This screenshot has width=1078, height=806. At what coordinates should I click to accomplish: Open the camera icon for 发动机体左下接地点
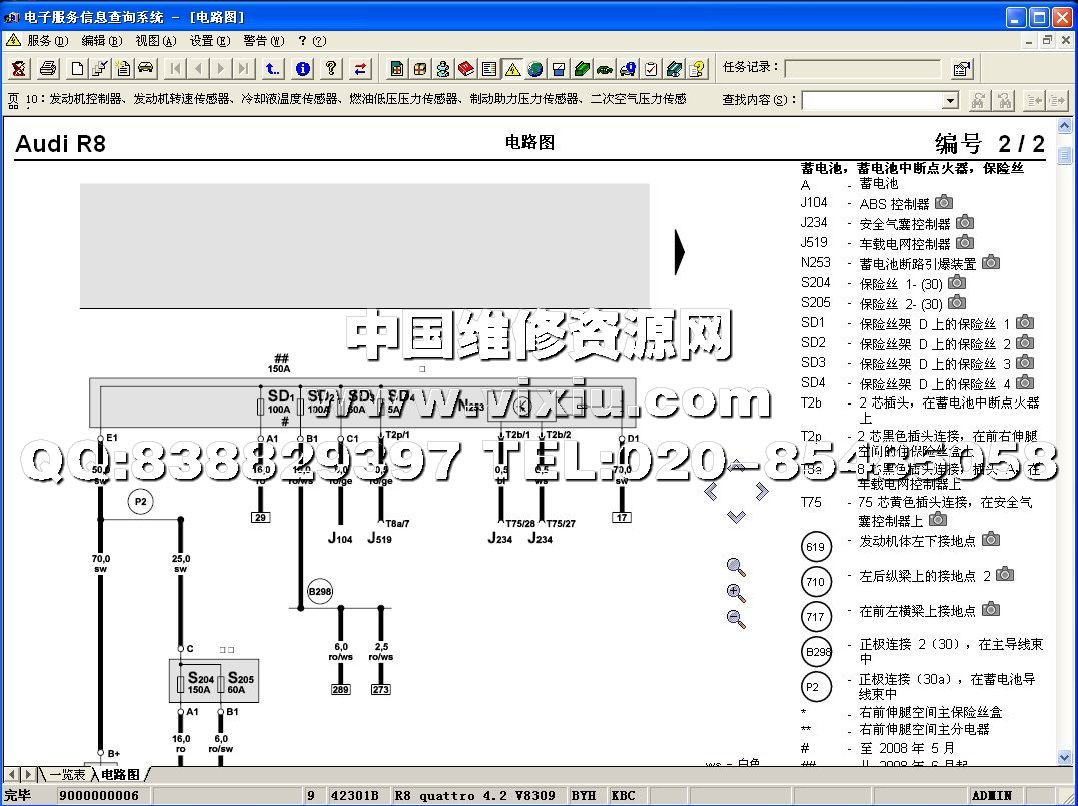click(x=991, y=539)
